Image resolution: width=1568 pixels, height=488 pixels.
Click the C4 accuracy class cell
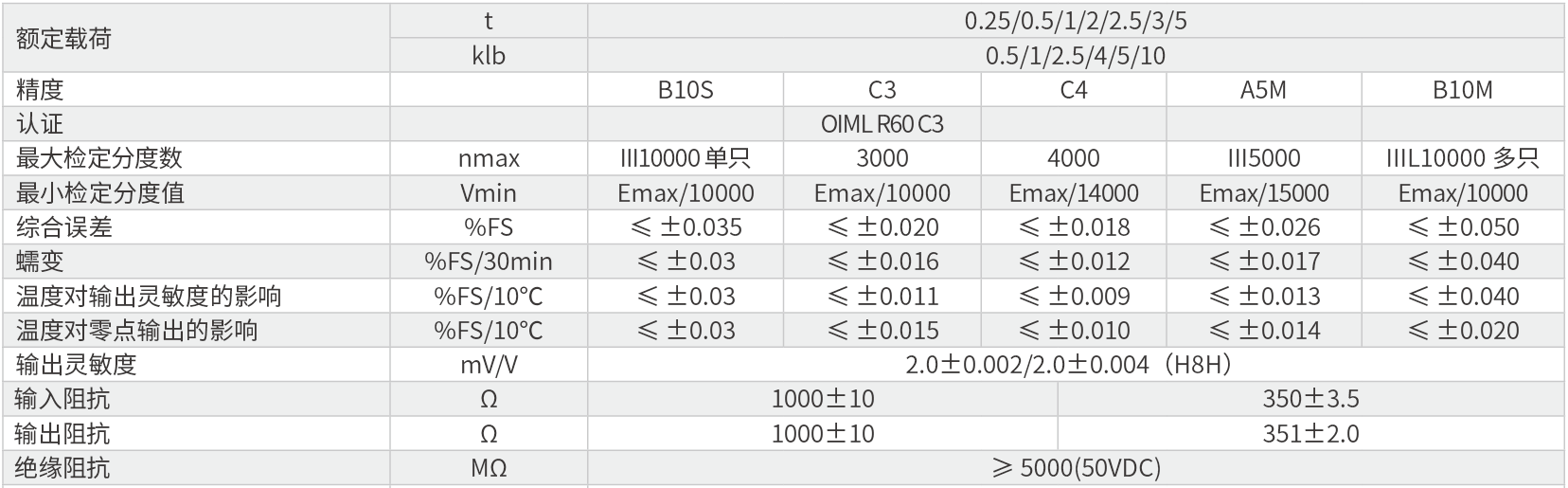(1074, 90)
